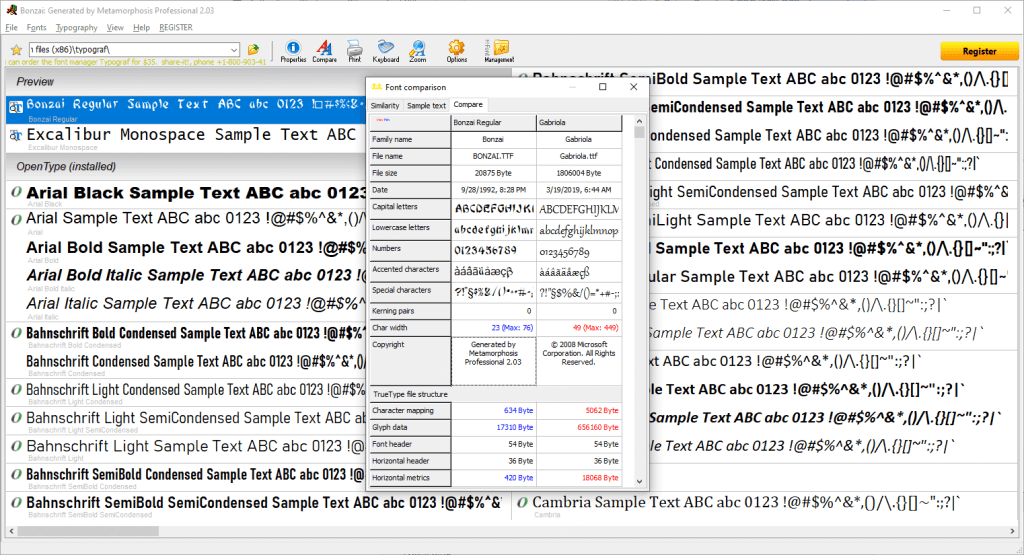1024x555 pixels.
Task: Switch to the Similarity tab
Action: coord(385,105)
